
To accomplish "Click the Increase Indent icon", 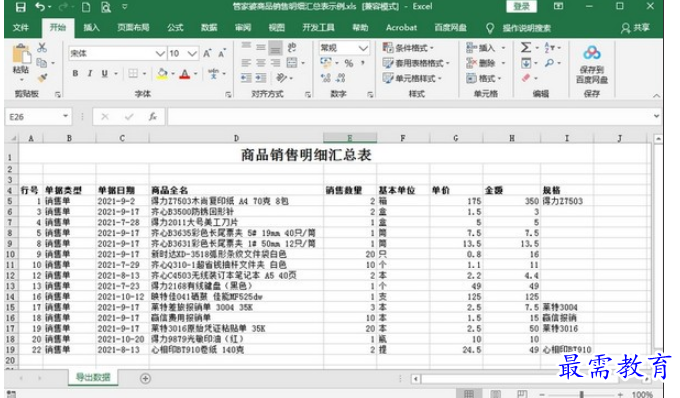I will [261, 78].
